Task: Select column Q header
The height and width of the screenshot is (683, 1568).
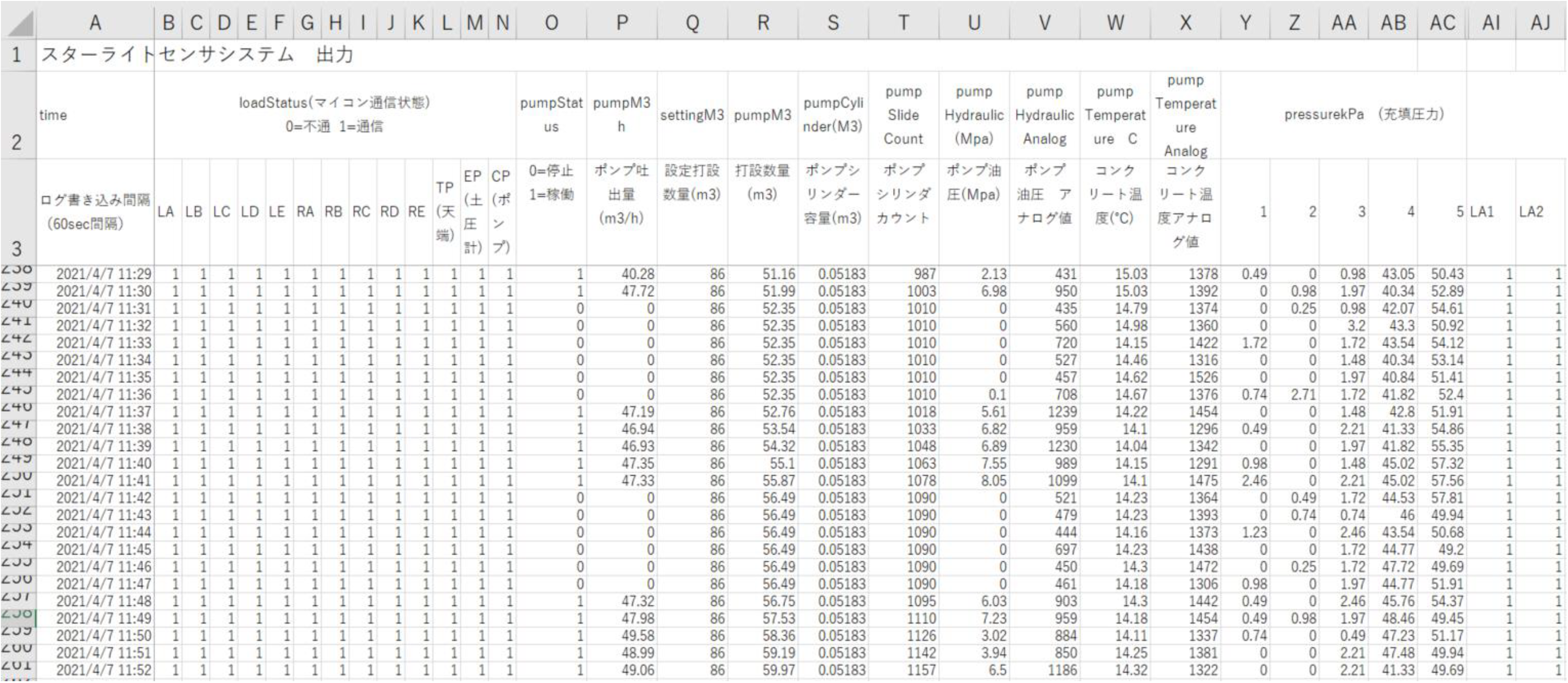Action: coord(693,23)
